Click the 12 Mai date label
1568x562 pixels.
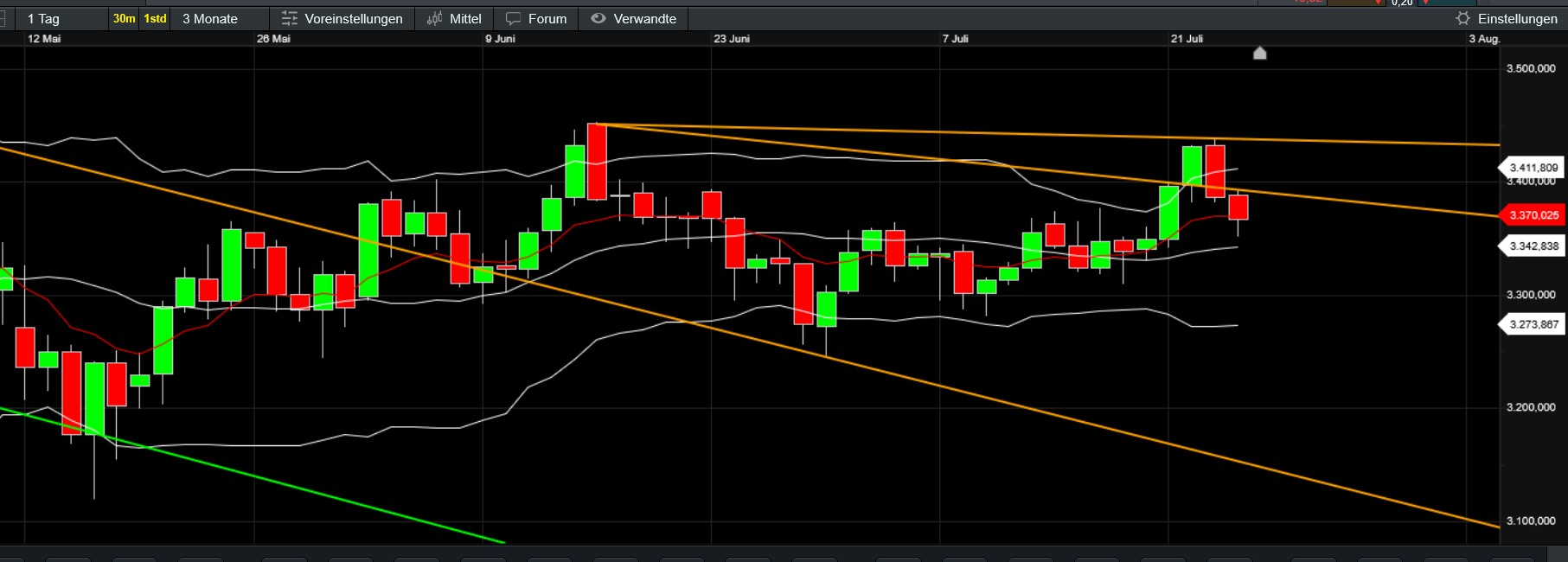pyautogui.click(x=44, y=39)
